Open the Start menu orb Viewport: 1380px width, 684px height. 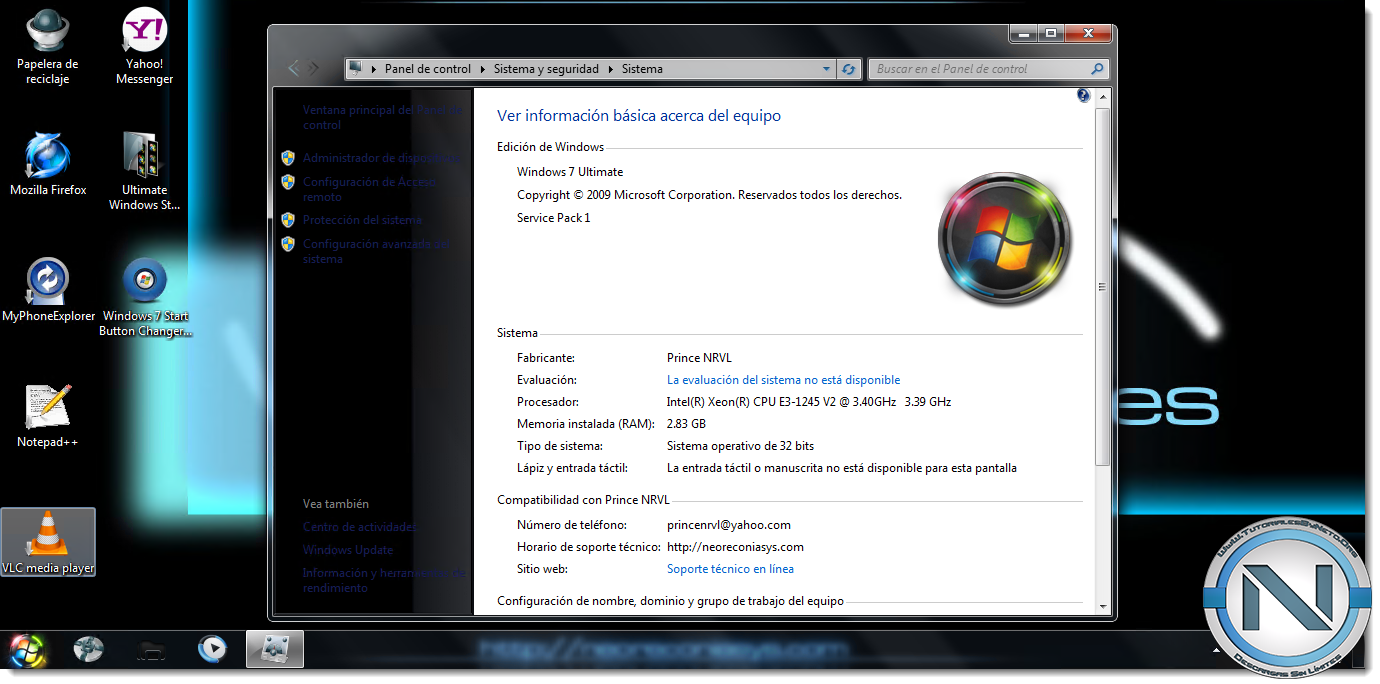point(27,650)
